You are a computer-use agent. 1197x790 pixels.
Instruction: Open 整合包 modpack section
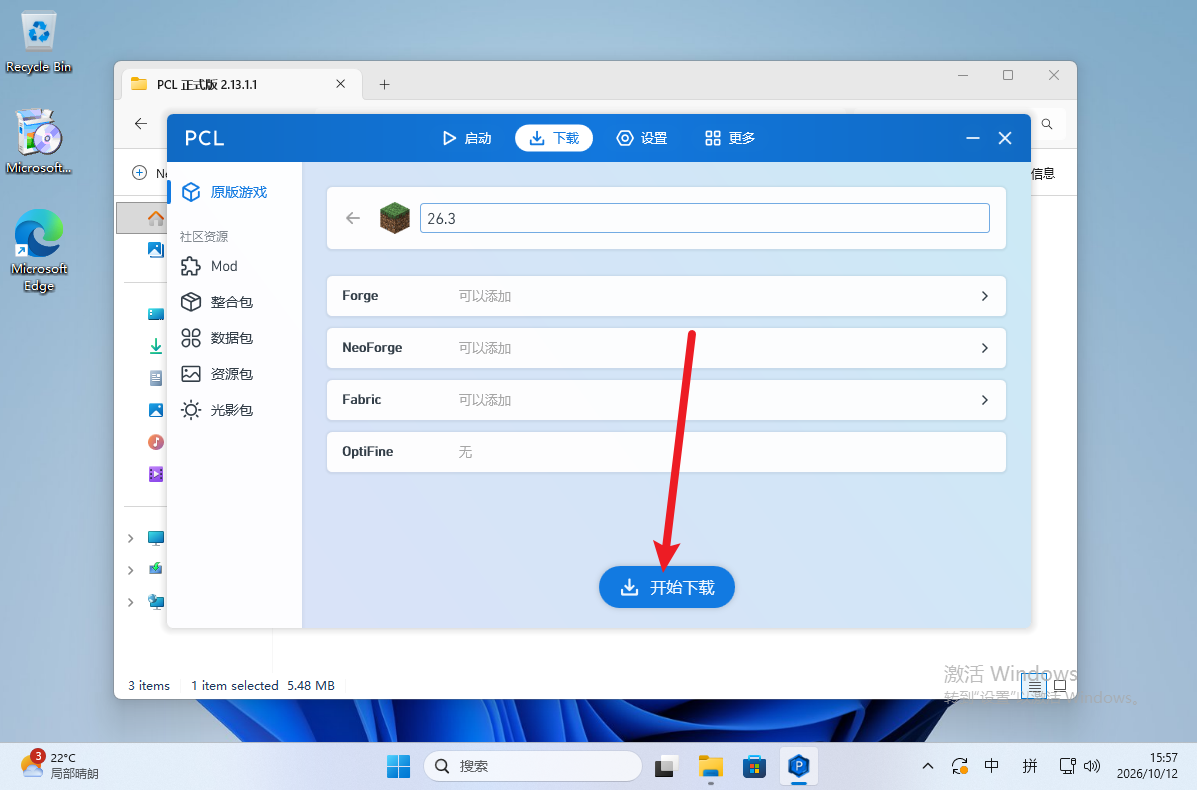tap(217, 302)
